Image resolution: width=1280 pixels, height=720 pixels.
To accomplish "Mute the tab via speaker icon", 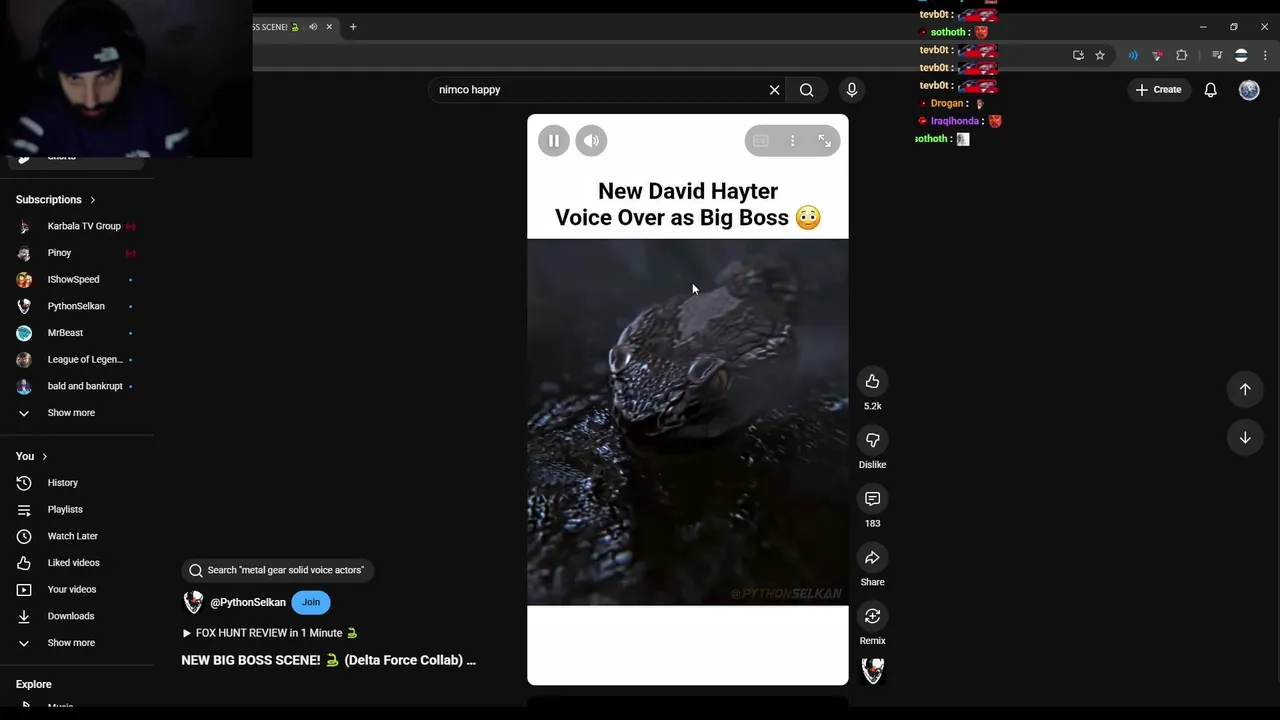I will 313,27.
